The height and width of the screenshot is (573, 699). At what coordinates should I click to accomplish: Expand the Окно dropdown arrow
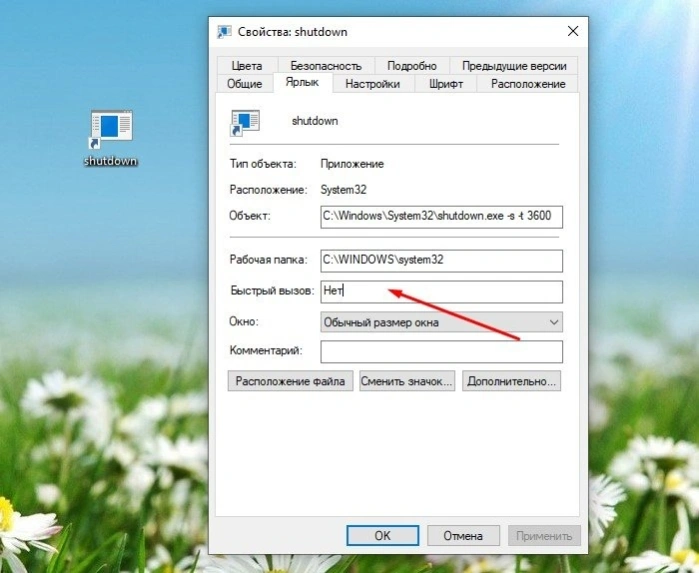pyautogui.click(x=554, y=322)
